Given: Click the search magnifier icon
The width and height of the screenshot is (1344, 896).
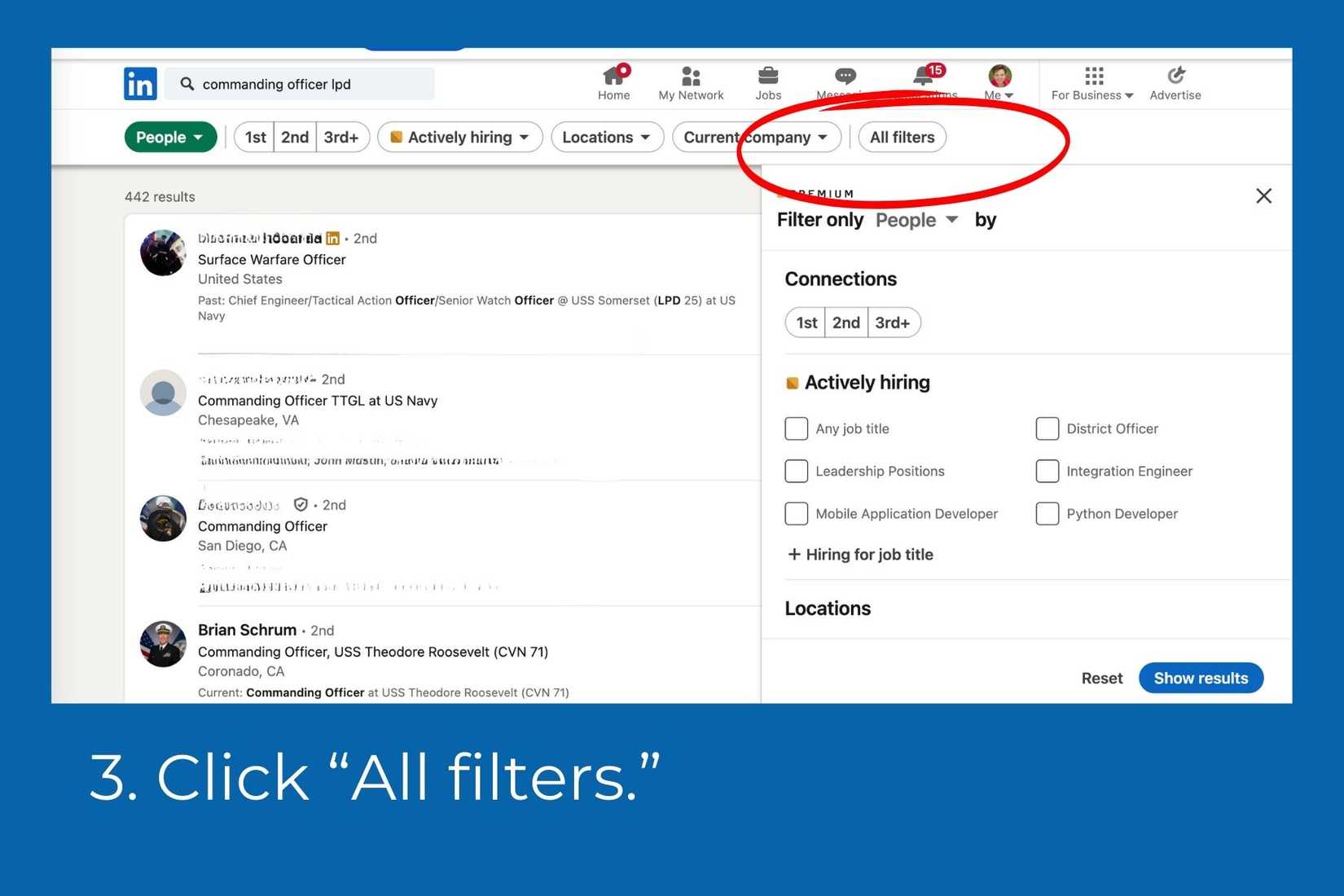Looking at the screenshot, I should (187, 84).
